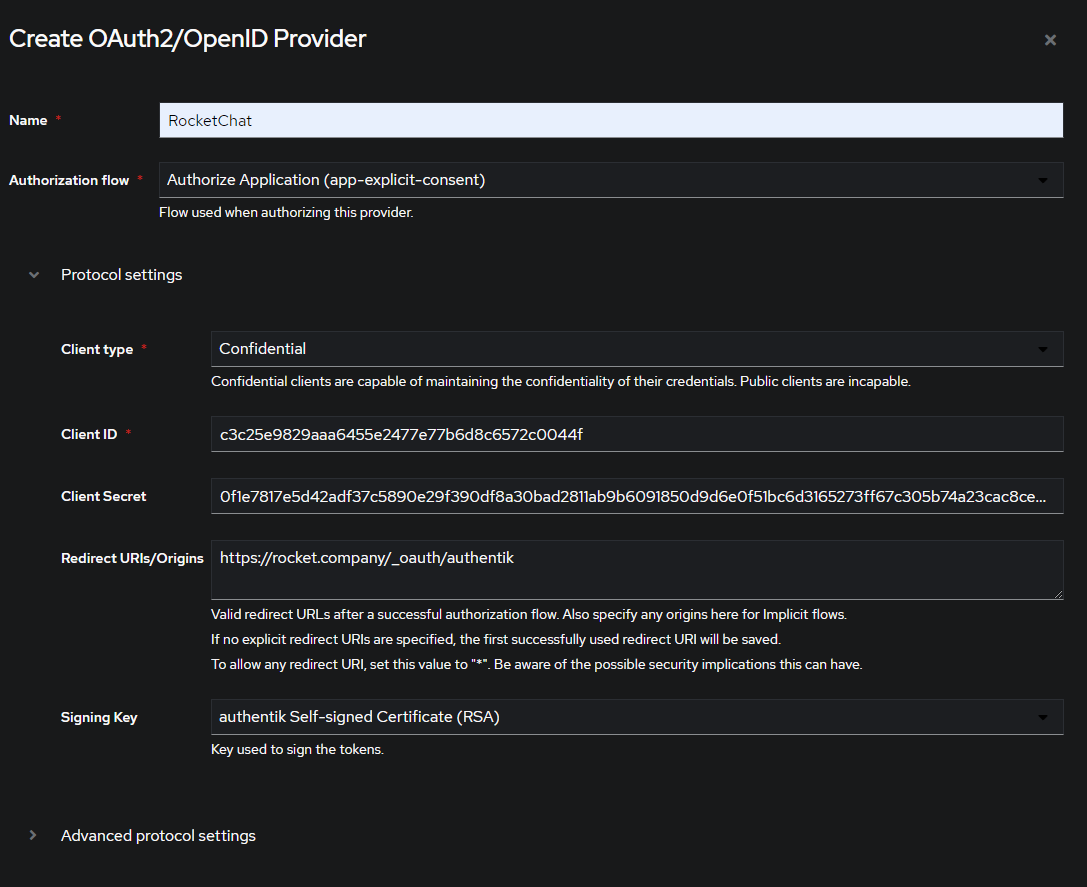Open the authentik Self-signed Certificate select box
This screenshot has height=887, width=1087.
[620, 718]
